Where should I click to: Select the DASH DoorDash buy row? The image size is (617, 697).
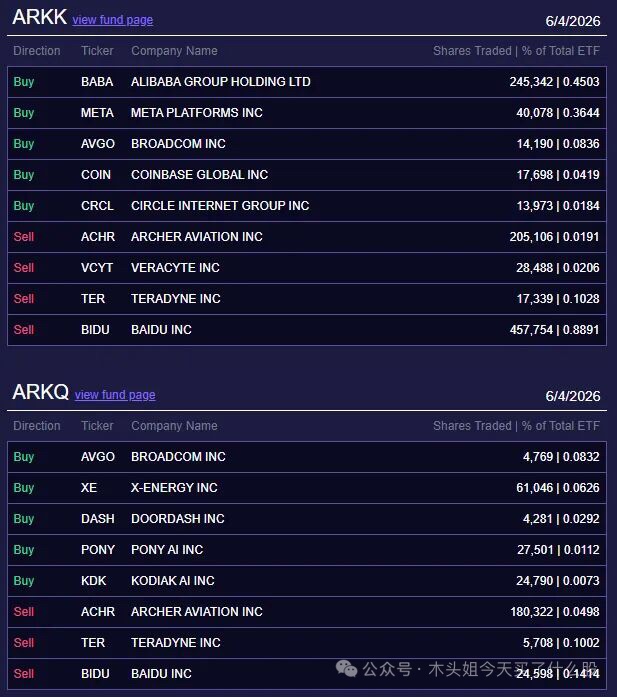(307, 519)
